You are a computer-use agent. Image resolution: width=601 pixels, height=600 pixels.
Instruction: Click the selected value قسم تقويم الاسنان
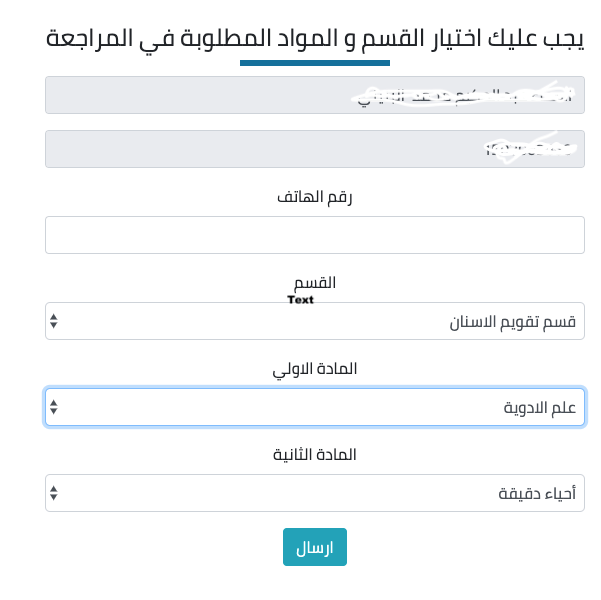click(x=512, y=322)
